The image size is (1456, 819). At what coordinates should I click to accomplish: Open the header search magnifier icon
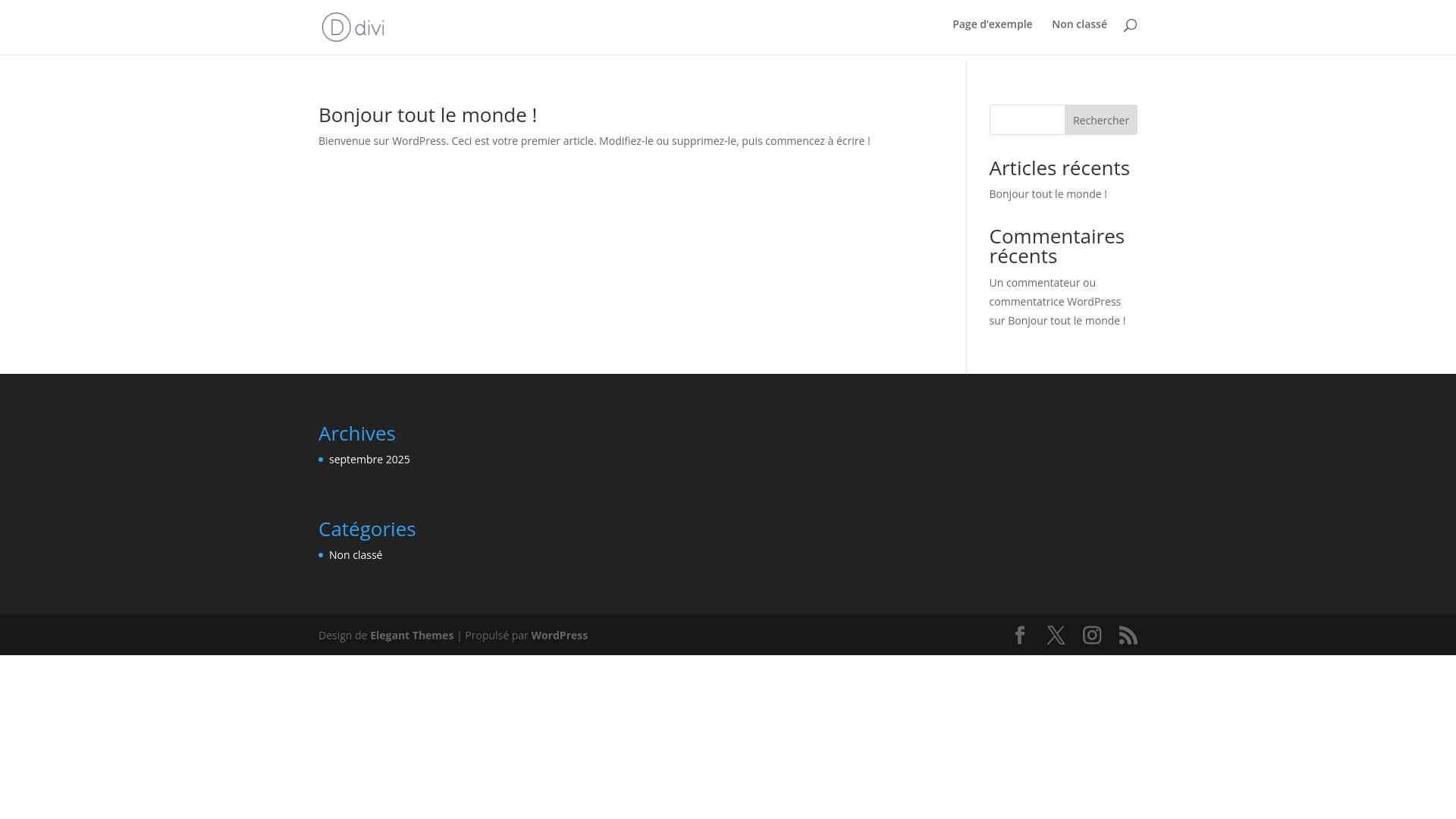click(1130, 25)
